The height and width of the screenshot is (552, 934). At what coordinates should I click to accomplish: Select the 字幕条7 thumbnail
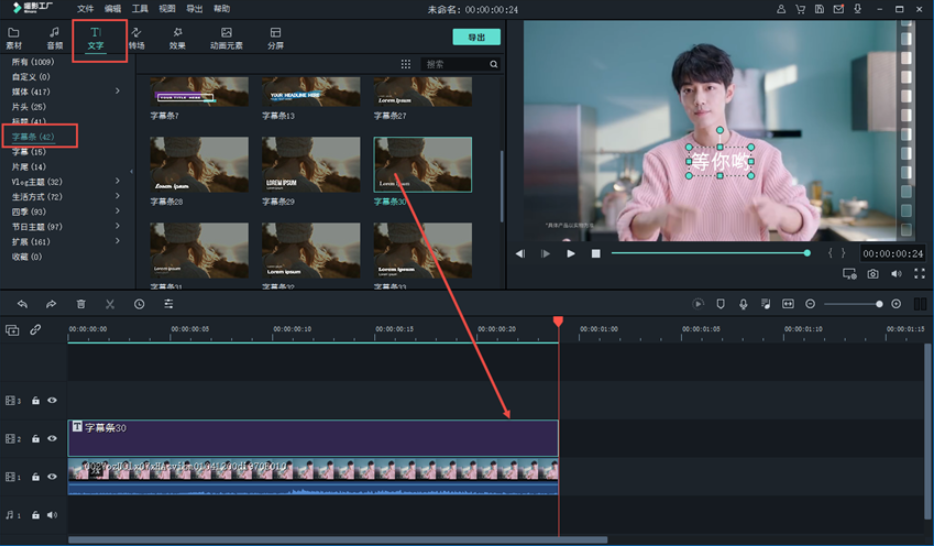tap(199, 92)
